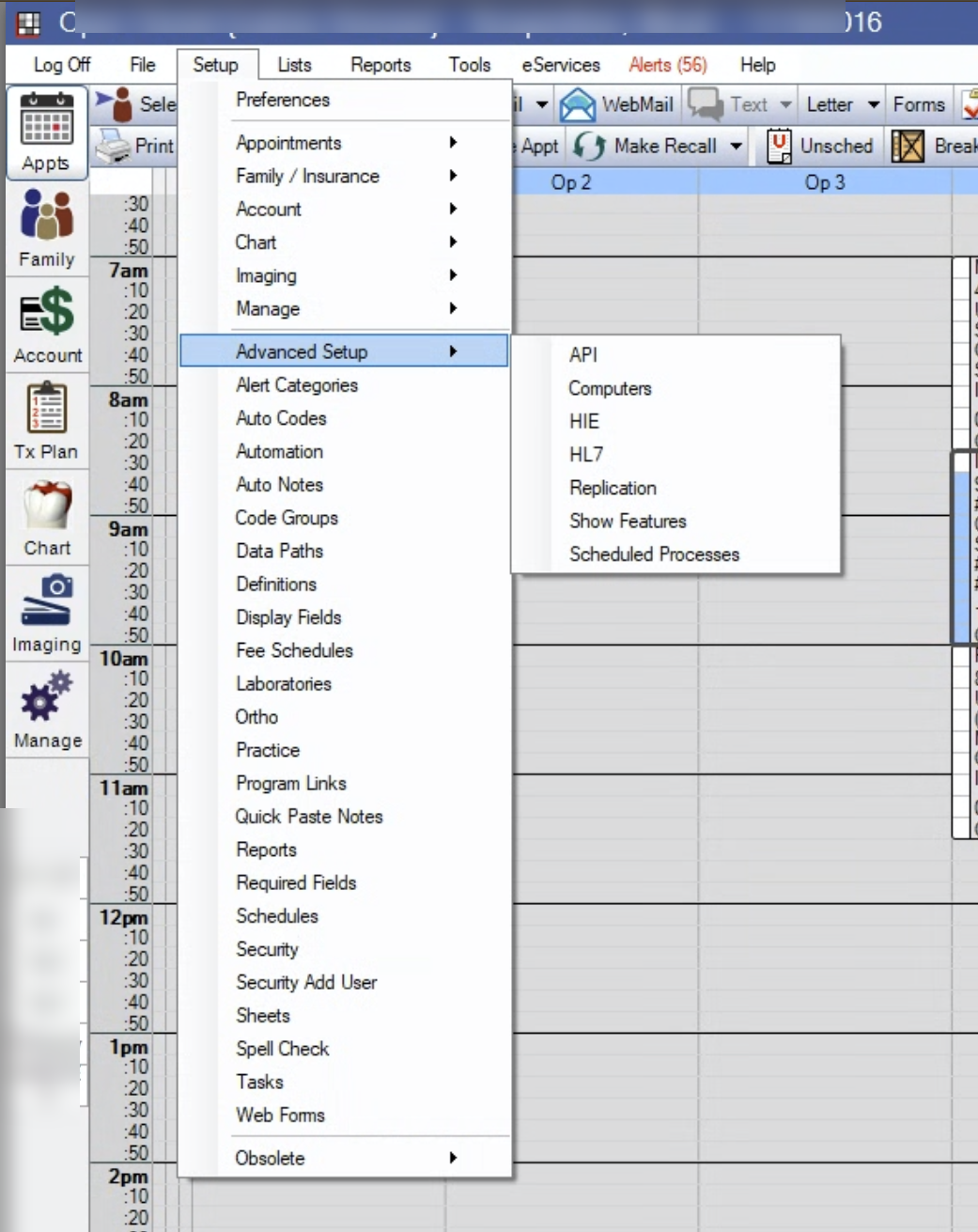This screenshot has width=978, height=1232.
Task: Open the Account module dollar icon
Action: [x=47, y=312]
